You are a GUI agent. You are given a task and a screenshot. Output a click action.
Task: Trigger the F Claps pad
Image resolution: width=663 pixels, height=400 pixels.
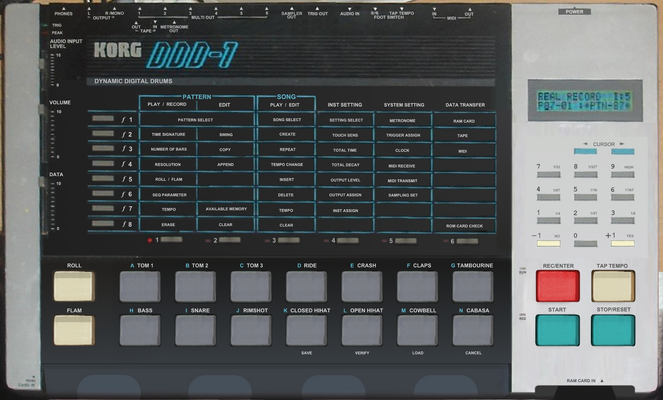pyautogui.click(x=417, y=287)
